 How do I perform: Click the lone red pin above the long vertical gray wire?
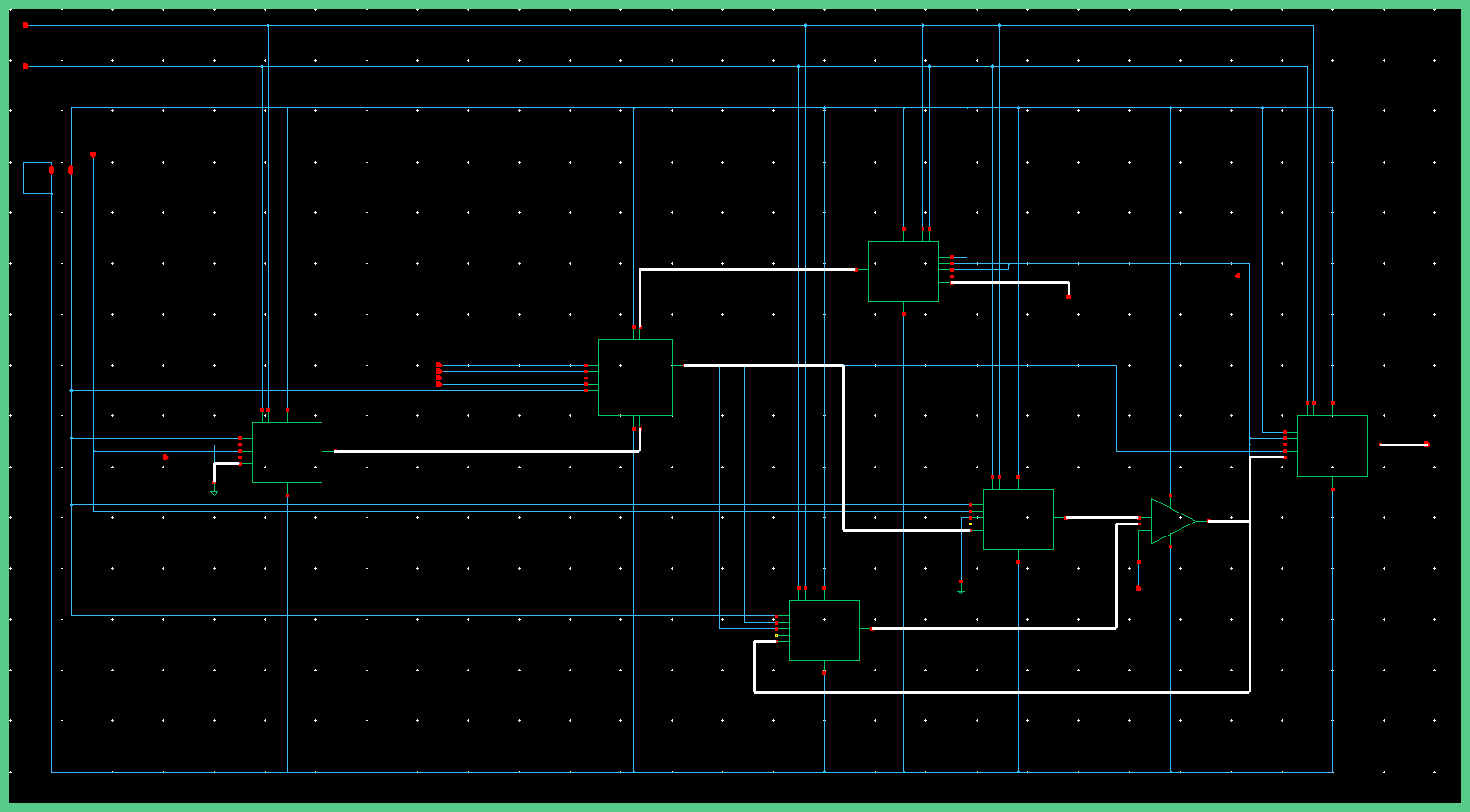[93, 154]
